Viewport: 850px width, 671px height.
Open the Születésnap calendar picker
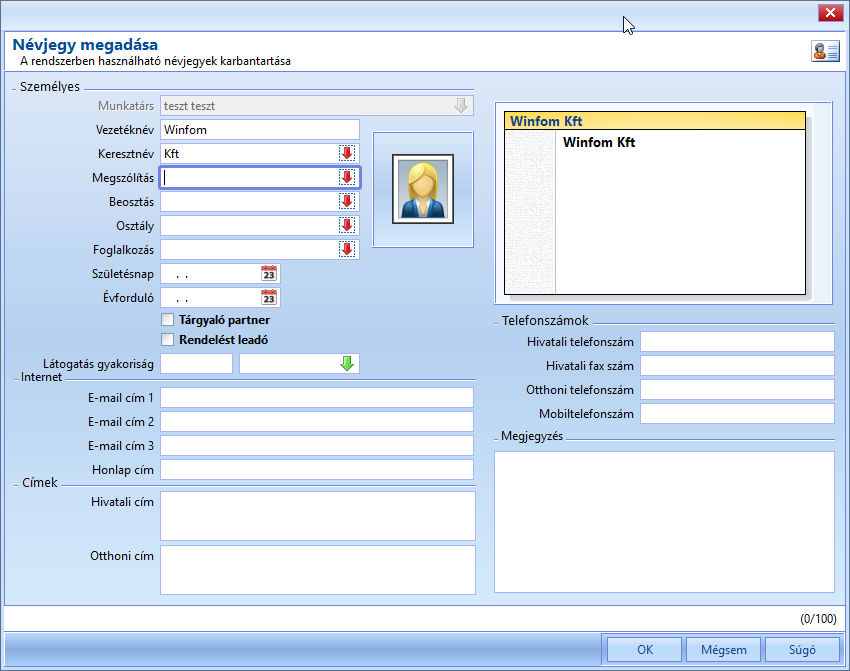pyautogui.click(x=269, y=274)
